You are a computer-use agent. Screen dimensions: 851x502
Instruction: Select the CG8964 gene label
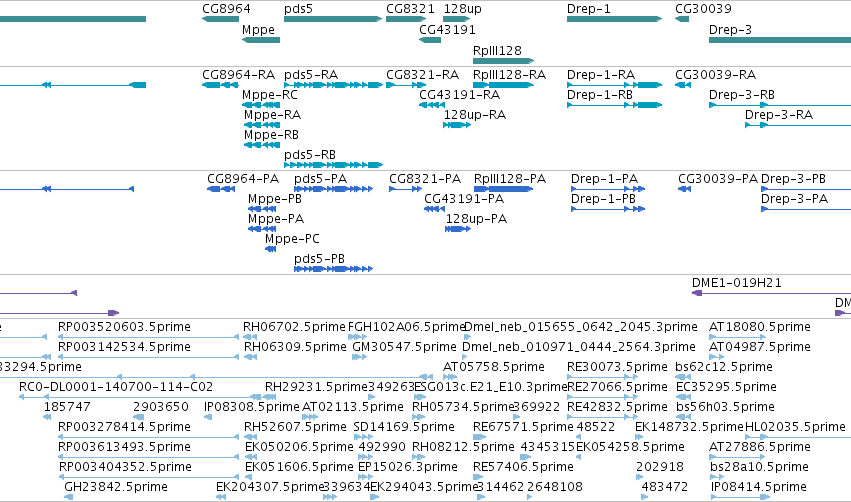[226, 9]
